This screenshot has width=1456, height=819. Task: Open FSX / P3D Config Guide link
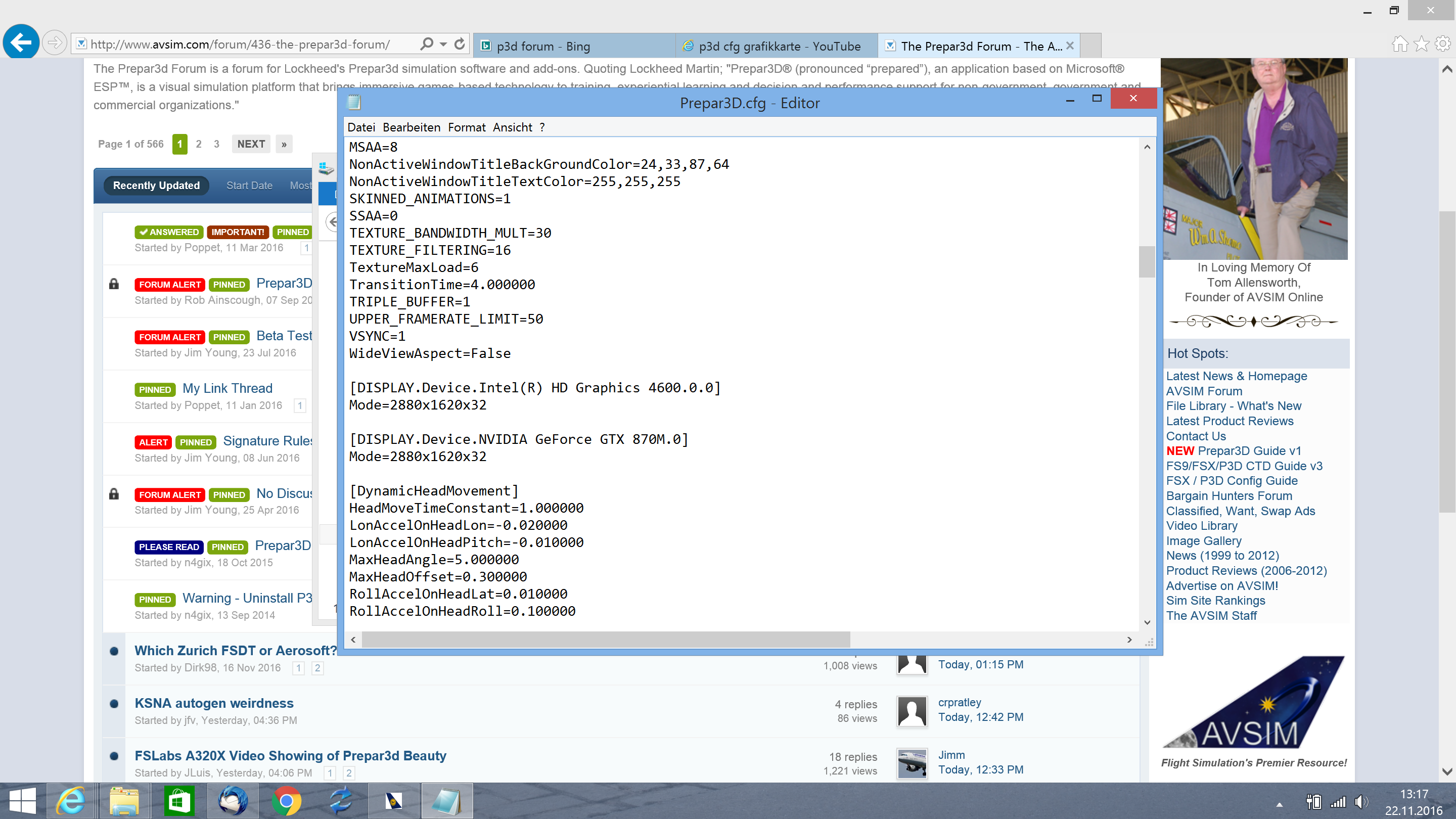tap(1232, 480)
